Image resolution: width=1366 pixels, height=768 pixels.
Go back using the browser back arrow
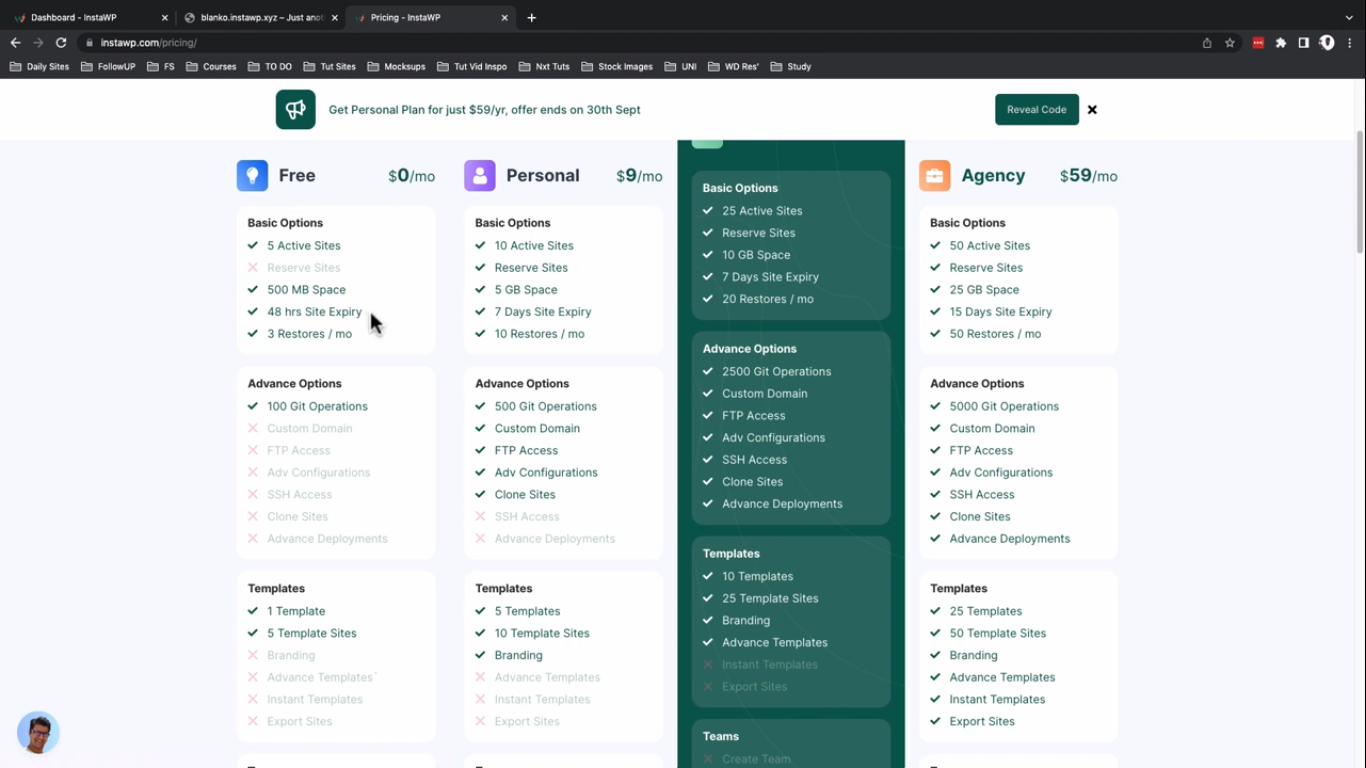pos(15,43)
